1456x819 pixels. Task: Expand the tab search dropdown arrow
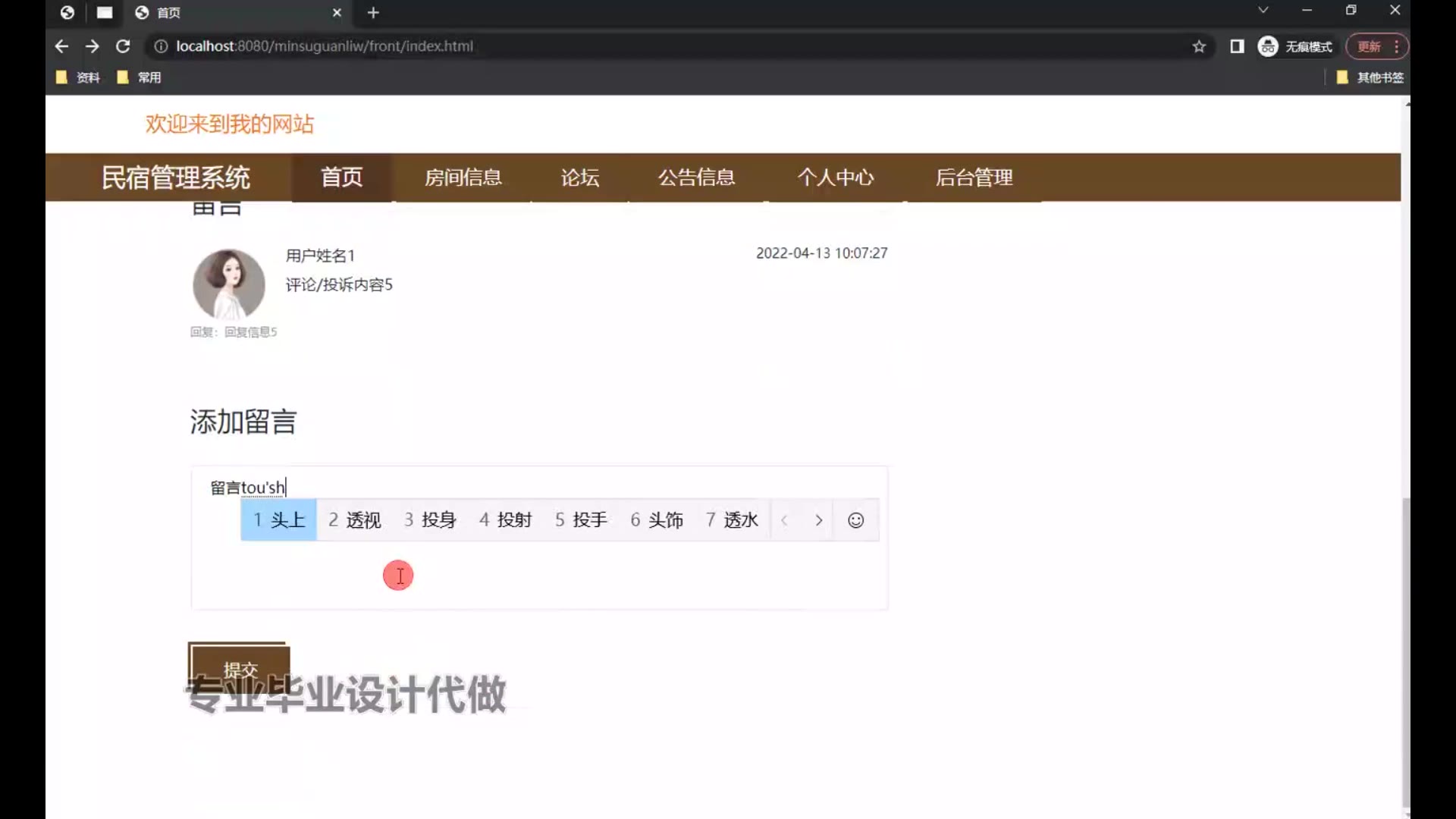[x=1263, y=11]
